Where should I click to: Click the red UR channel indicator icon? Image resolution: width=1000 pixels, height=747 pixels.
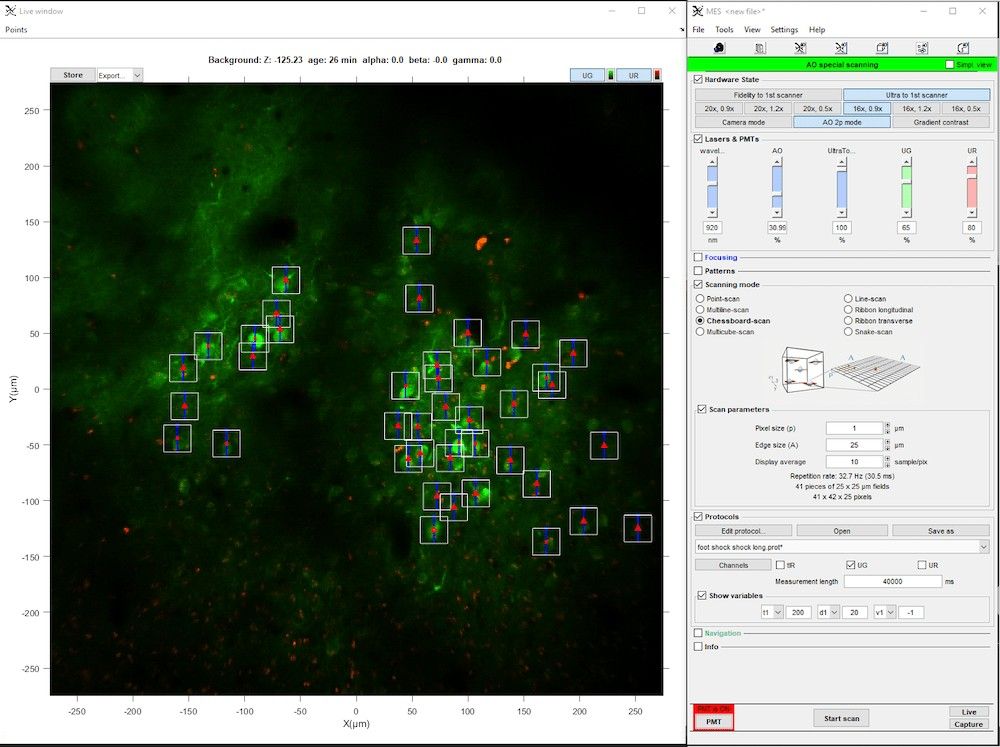tap(657, 75)
